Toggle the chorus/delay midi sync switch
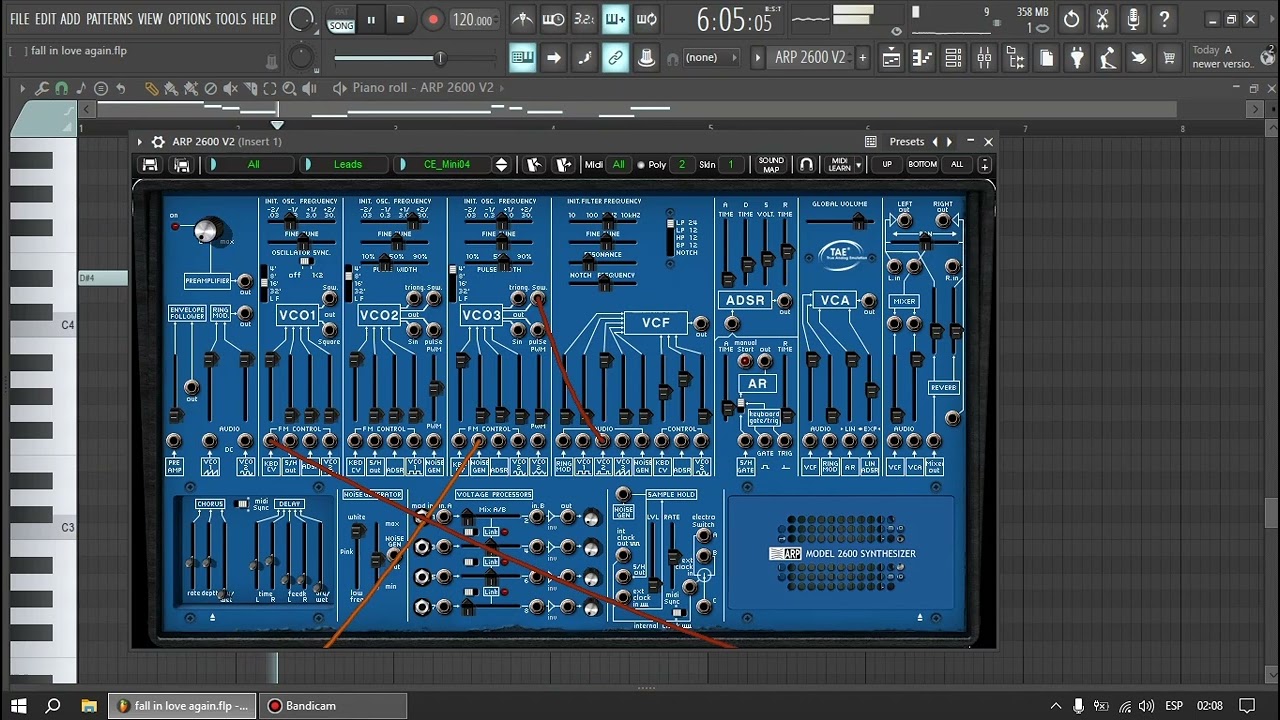This screenshot has width=1280, height=720. (x=241, y=504)
